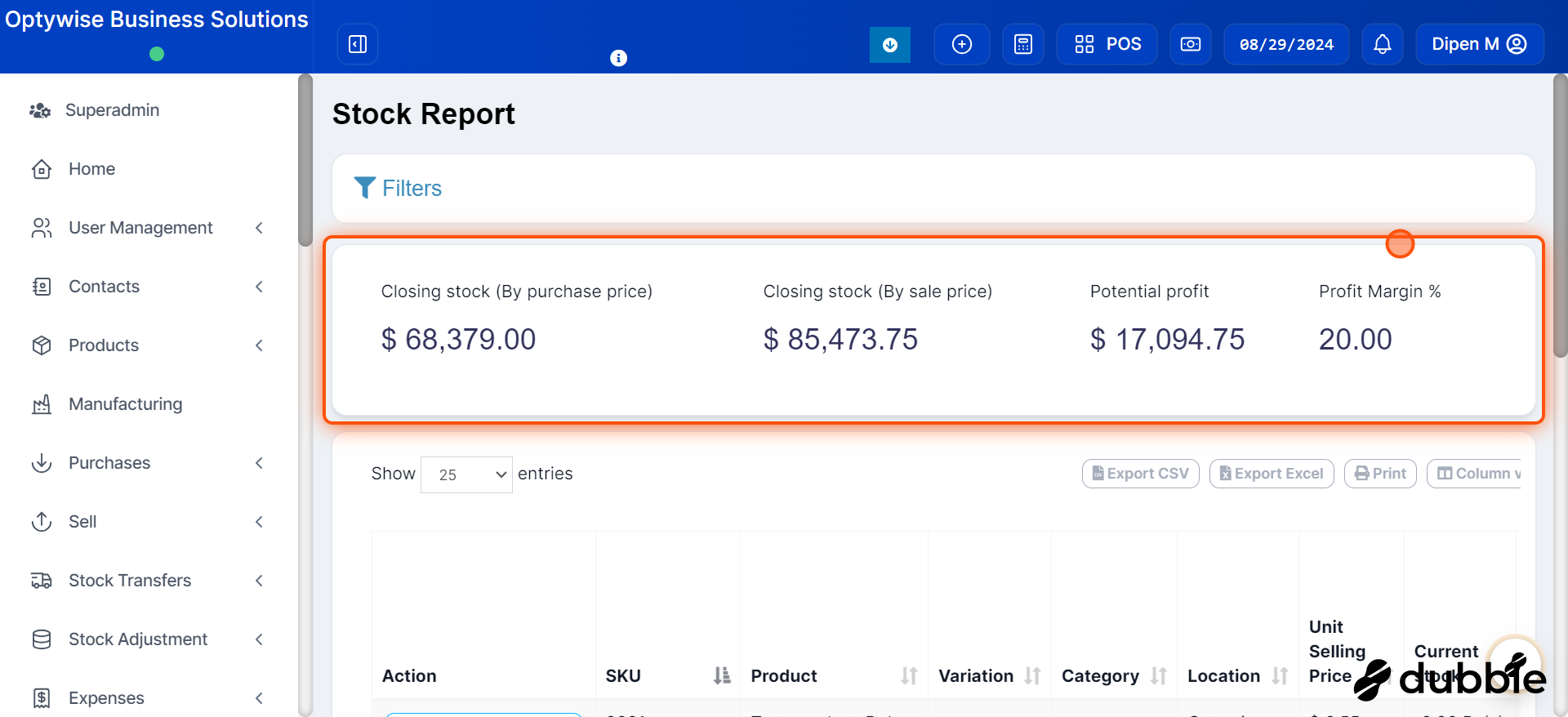The width and height of the screenshot is (1568, 717).
Task: Open the POS screen button
Action: coord(1107,44)
